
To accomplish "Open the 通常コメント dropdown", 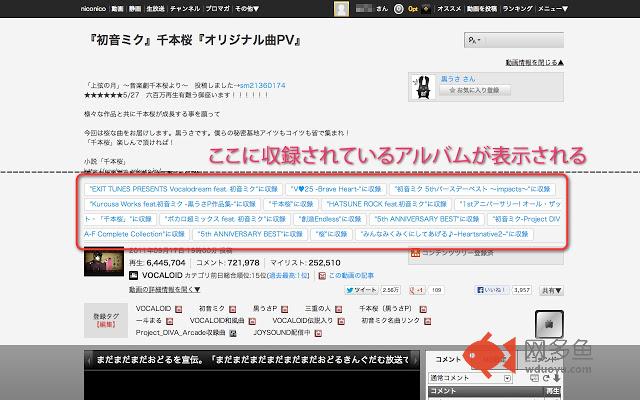I will tap(470, 378).
